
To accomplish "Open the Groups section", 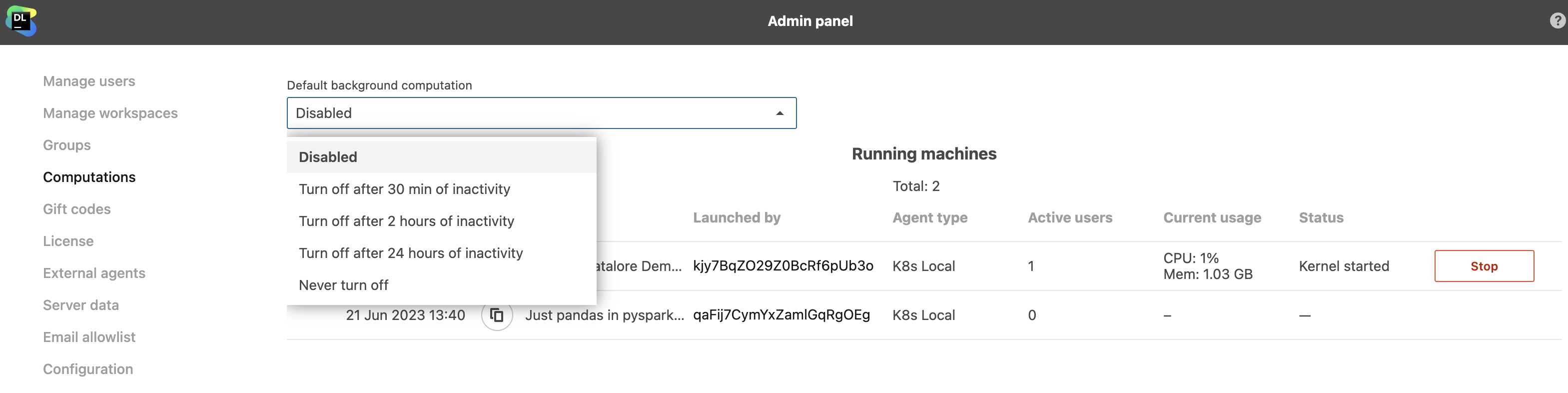I will tap(67, 145).
